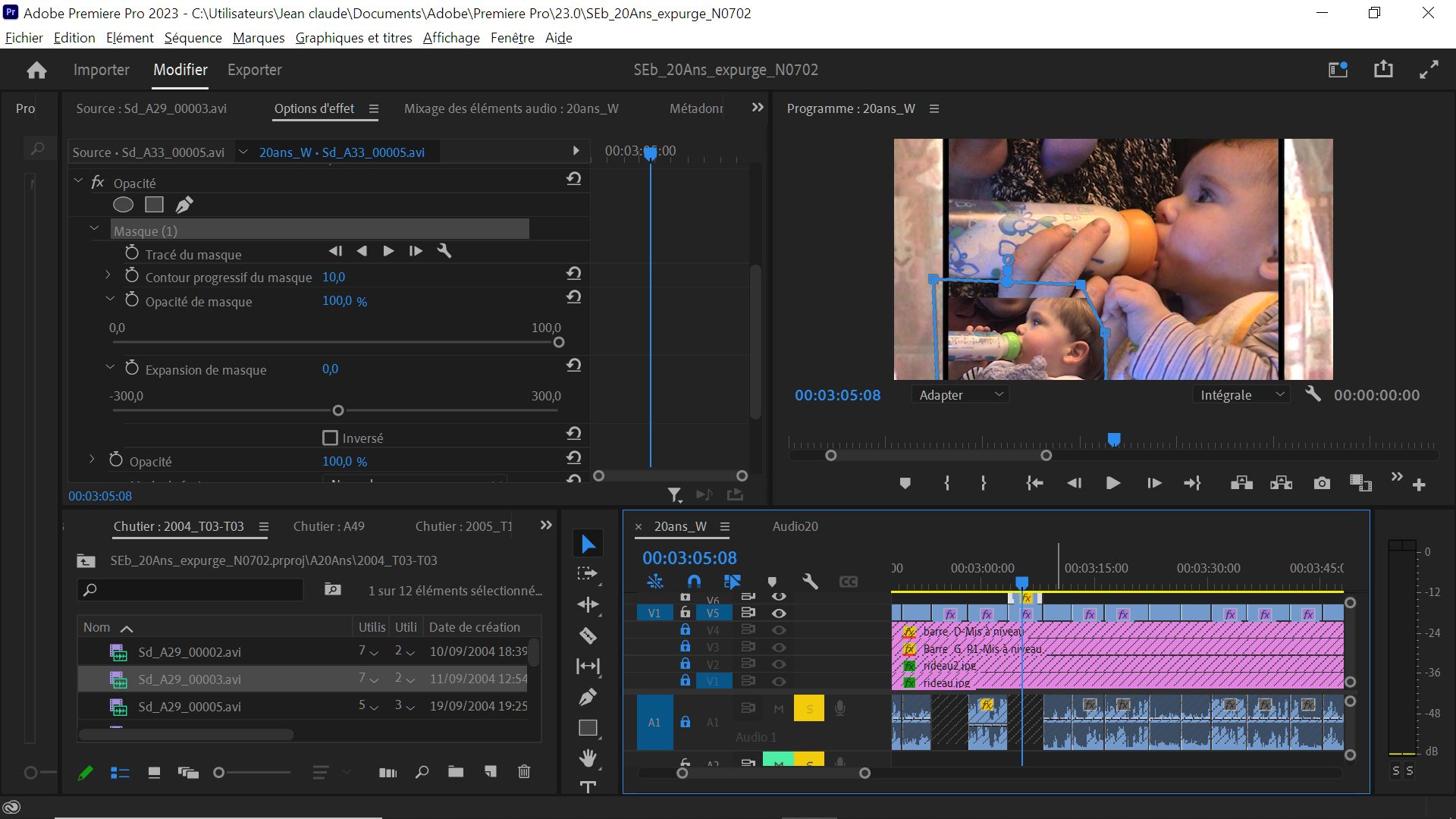Toggle closed captions track CC button
This screenshot has width=1456, height=819.
coord(849,582)
